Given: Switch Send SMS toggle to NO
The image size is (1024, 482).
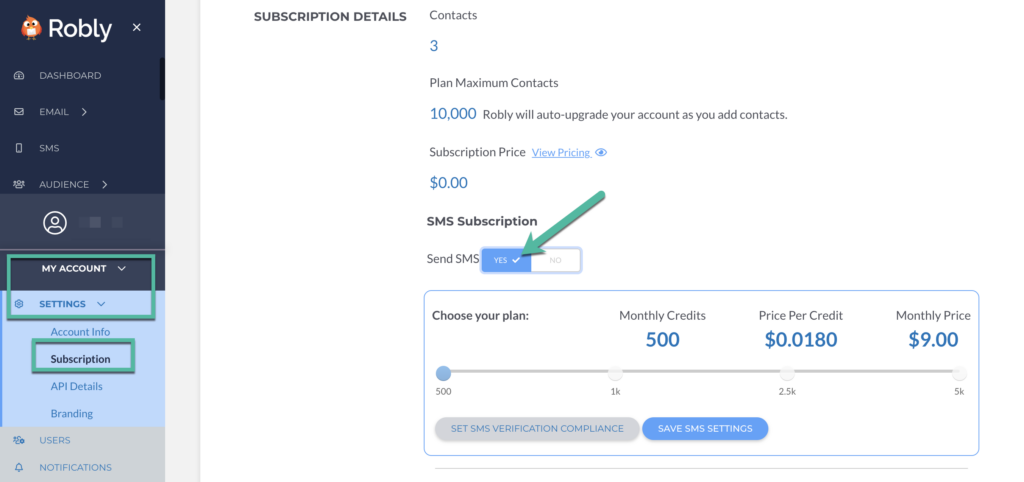Looking at the screenshot, I should tap(555, 260).
